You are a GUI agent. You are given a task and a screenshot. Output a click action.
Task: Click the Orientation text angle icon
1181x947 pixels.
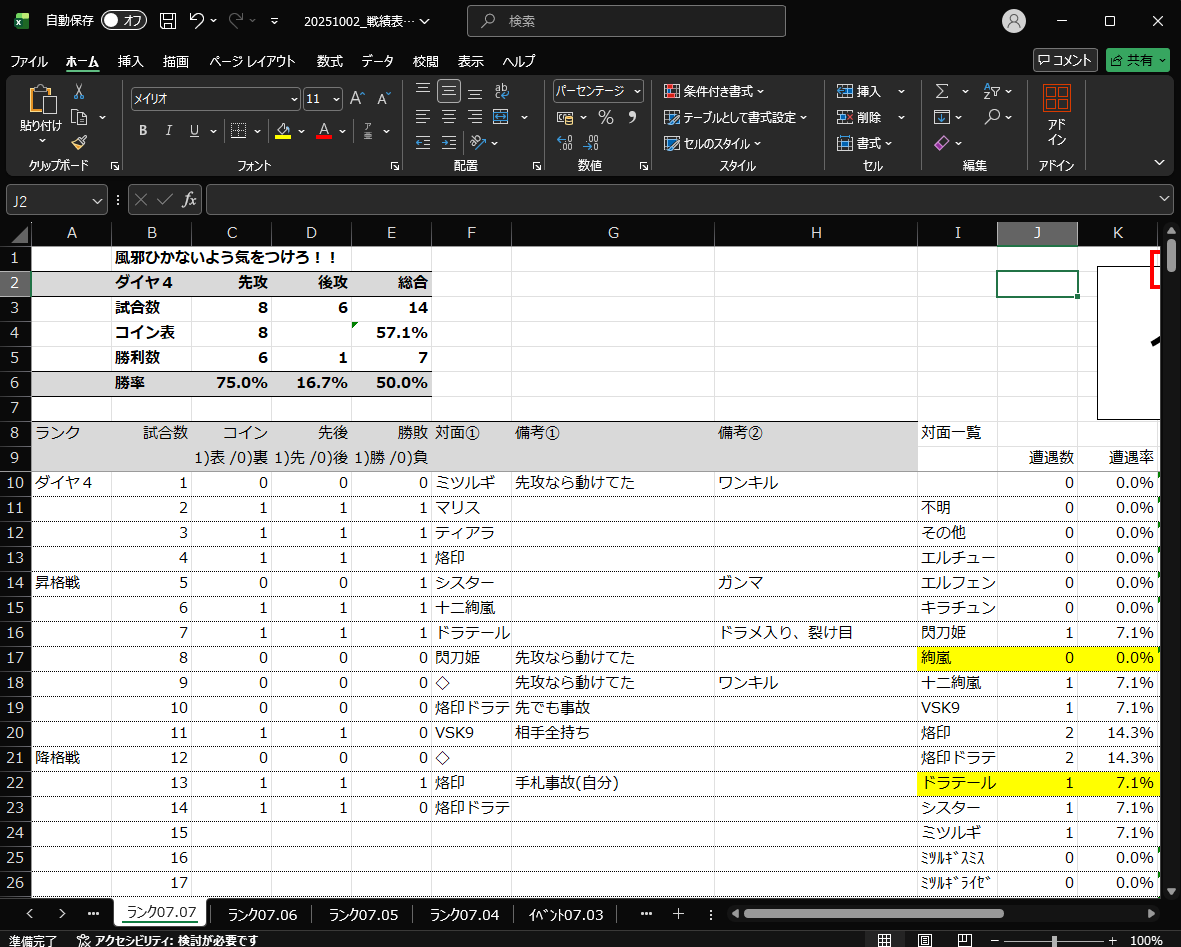pos(478,142)
